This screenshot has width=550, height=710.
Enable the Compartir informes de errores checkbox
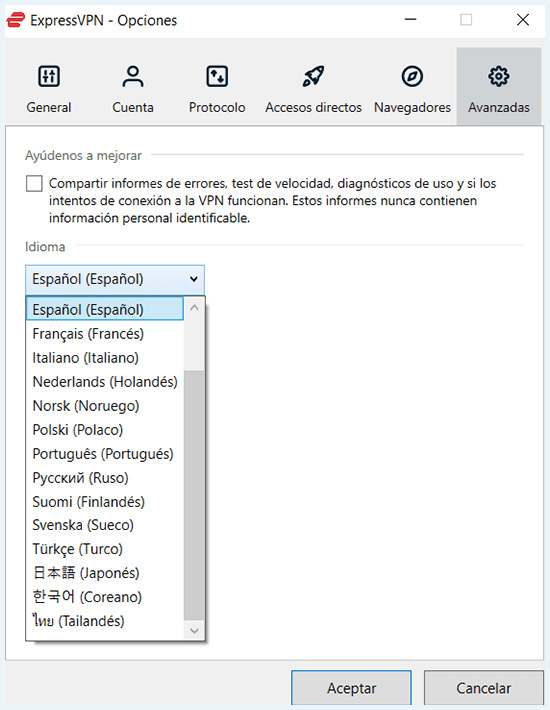(x=34, y=183)
